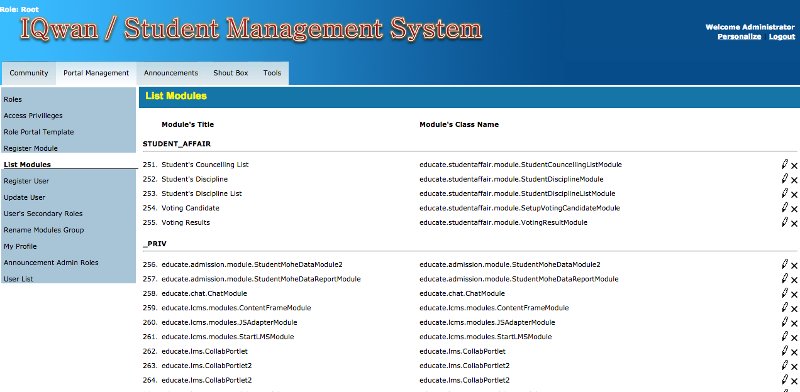The width and height of the screenshot is (800, 392).
Task: Delete module 253 Student's Discipline List
Action: [794, 194]
